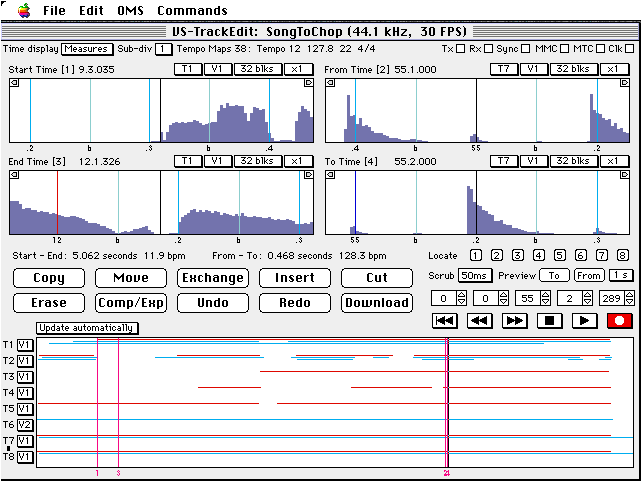Start recording with the red record button
Screen dimensions: 641x481
coord(620,321)
